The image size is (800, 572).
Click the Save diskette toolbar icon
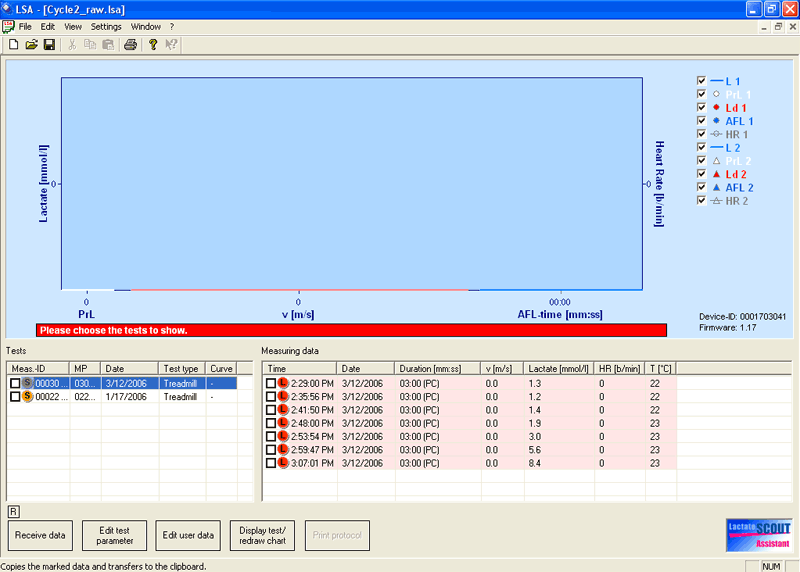pos(49,44)
